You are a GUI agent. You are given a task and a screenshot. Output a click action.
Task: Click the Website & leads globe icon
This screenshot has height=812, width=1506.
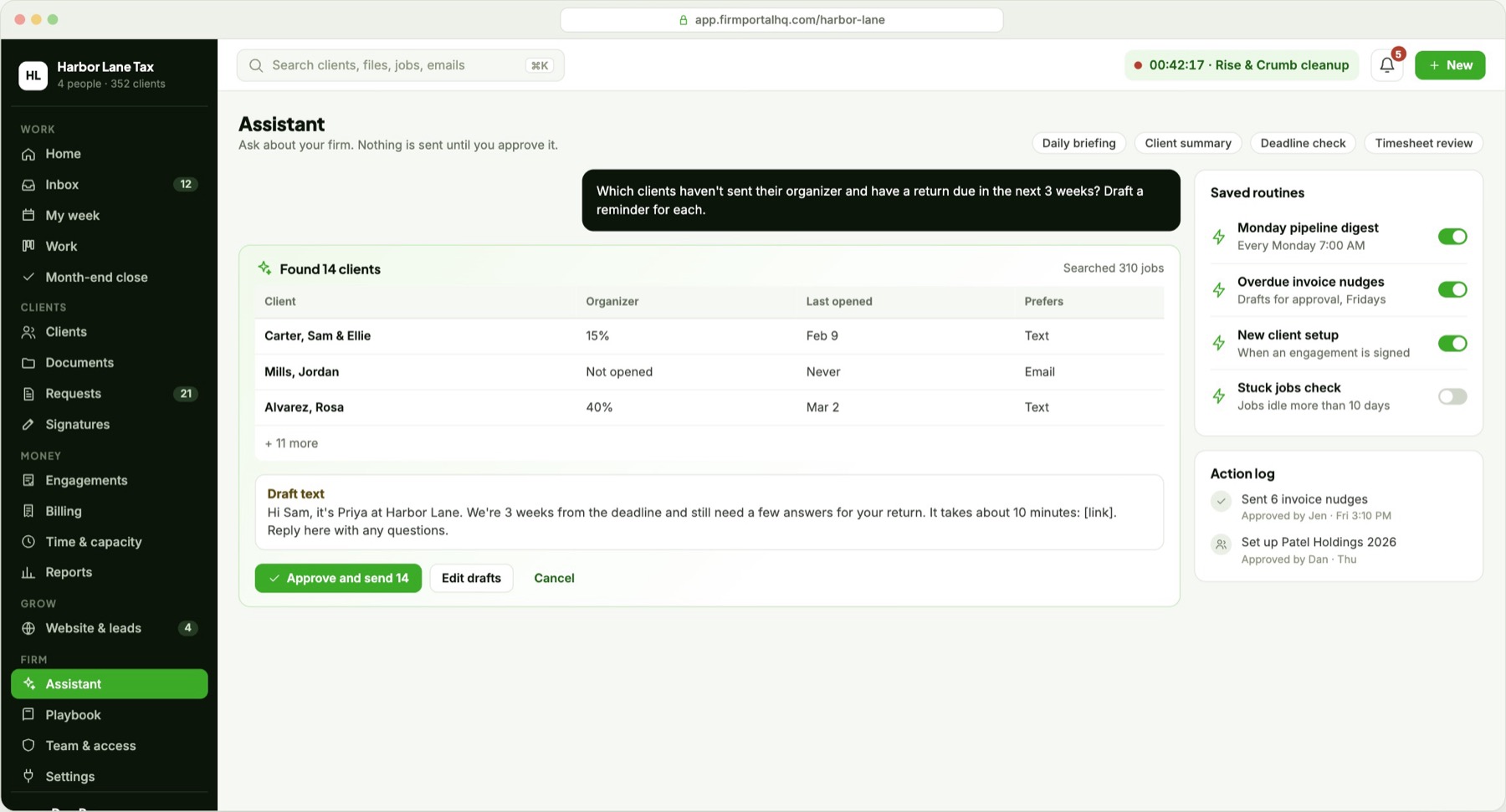click(28, 628)
